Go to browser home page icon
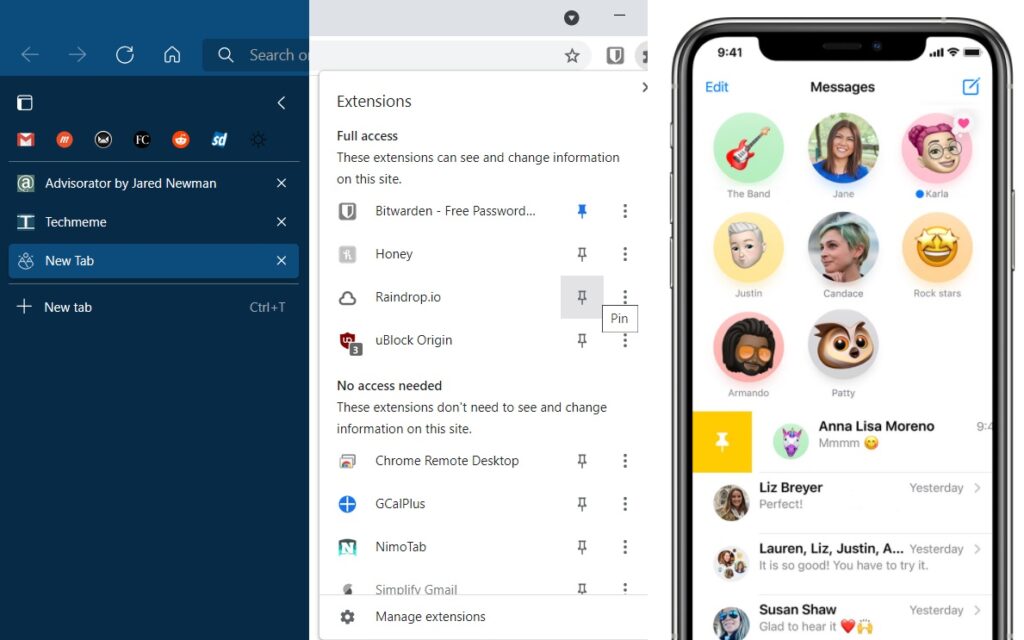The width and height of the screenshot is (1024, 640). pyautogui.click(x=172, y=55)
